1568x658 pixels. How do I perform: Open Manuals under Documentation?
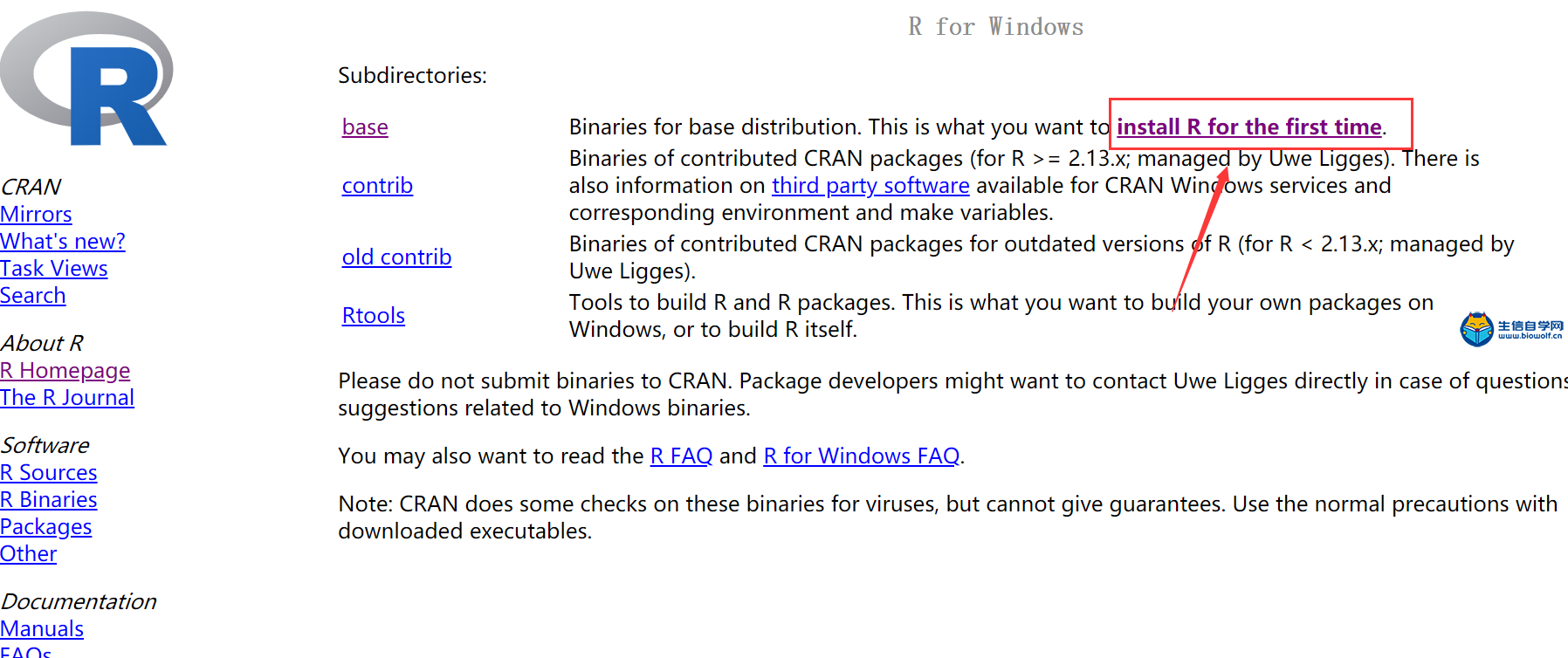[42, 629]
